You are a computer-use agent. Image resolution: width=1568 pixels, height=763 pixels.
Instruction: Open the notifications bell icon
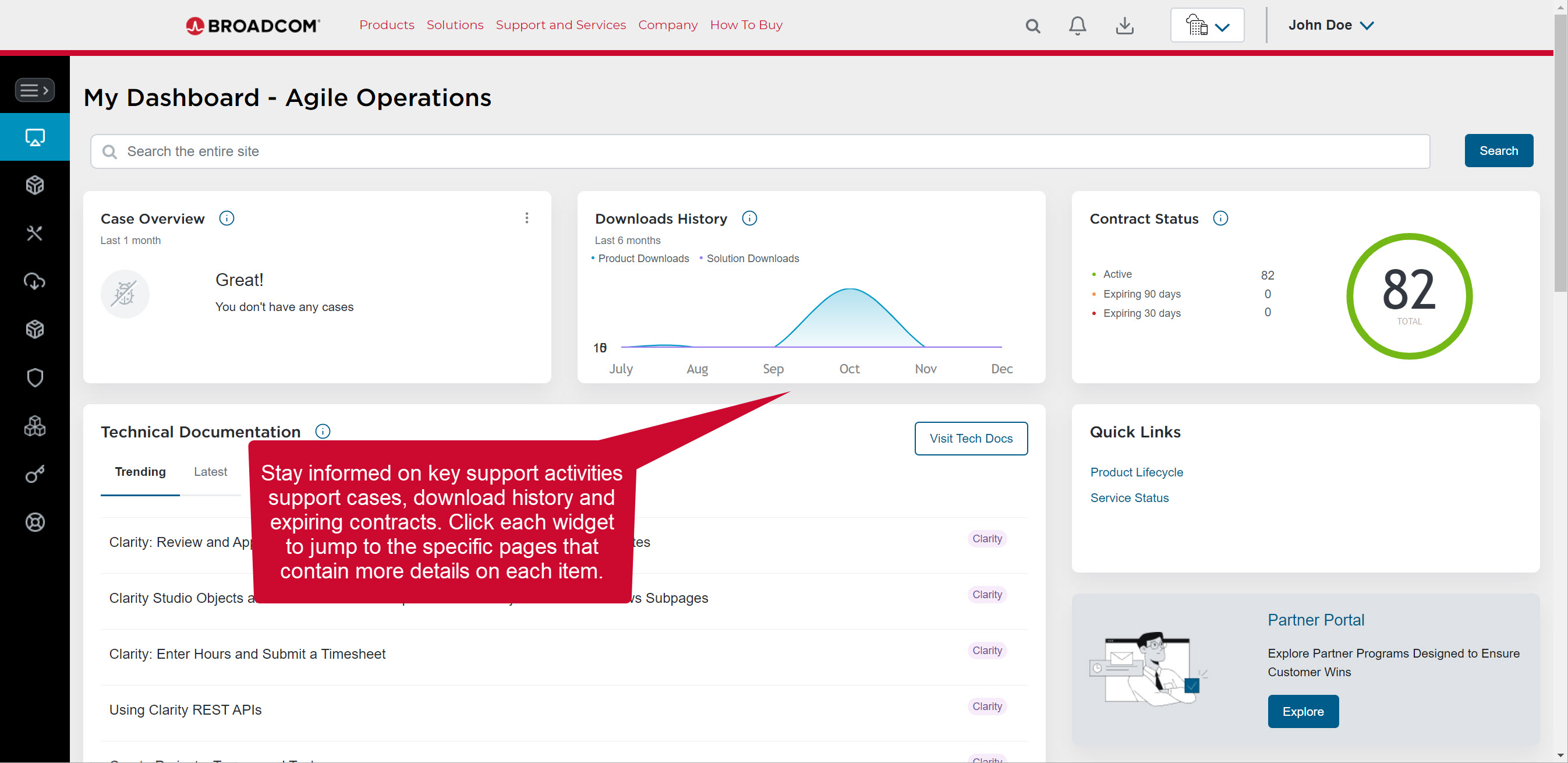pyautogui.click(x=1077, y=26)
